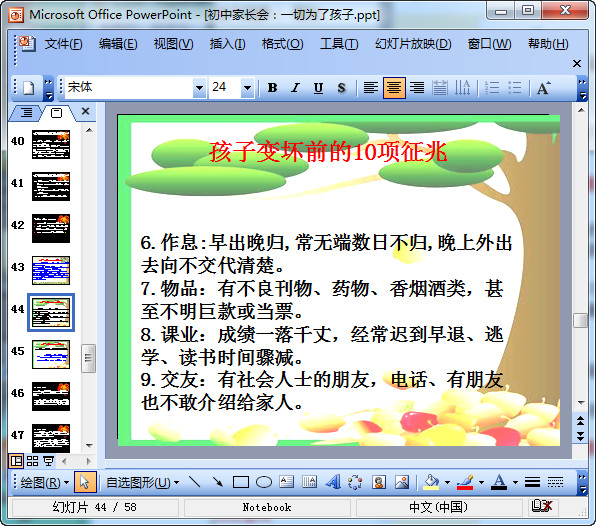596x526 pixels.
Task: Open the 帮助(H) menu
Action: (548, 44)
